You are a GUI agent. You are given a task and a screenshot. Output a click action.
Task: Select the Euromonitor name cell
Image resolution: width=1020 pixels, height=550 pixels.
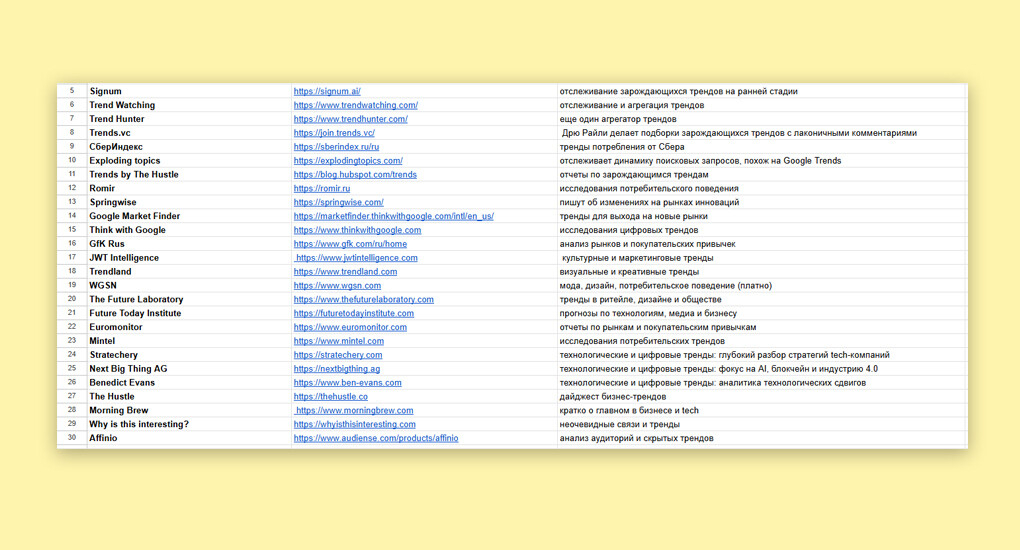point(189,327)
